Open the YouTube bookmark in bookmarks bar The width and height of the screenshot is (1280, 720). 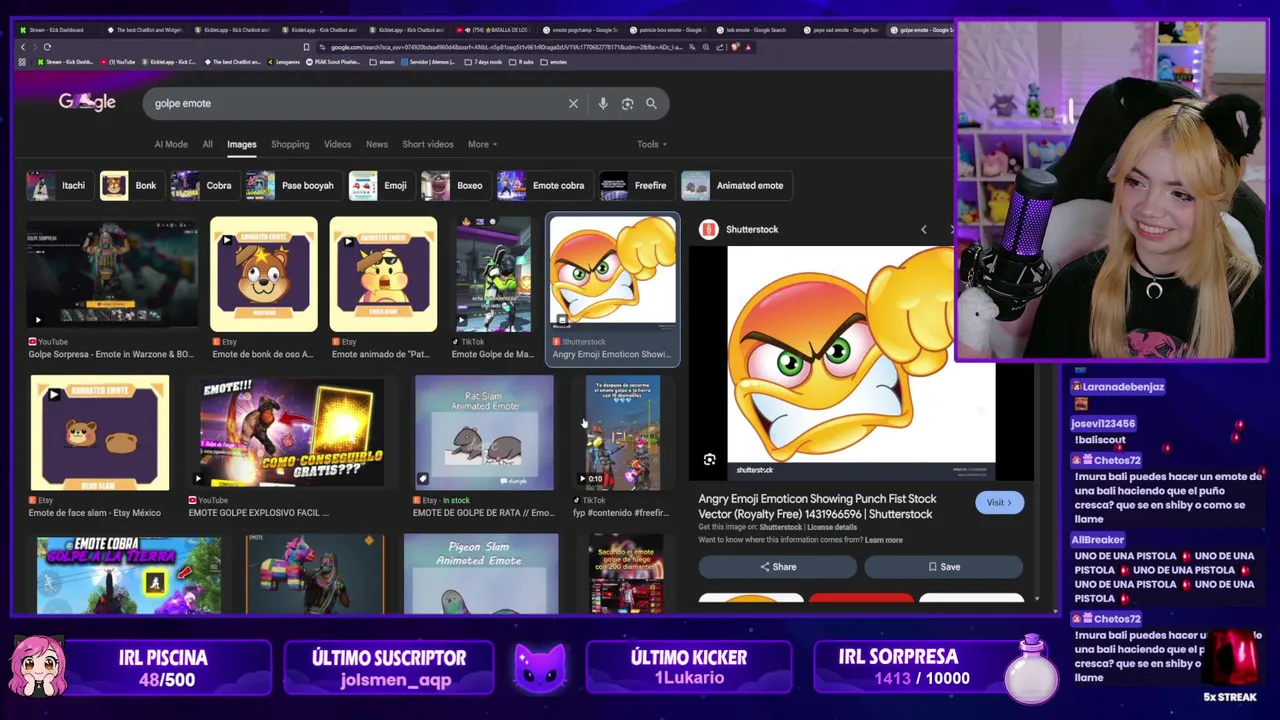coord(118,62)
